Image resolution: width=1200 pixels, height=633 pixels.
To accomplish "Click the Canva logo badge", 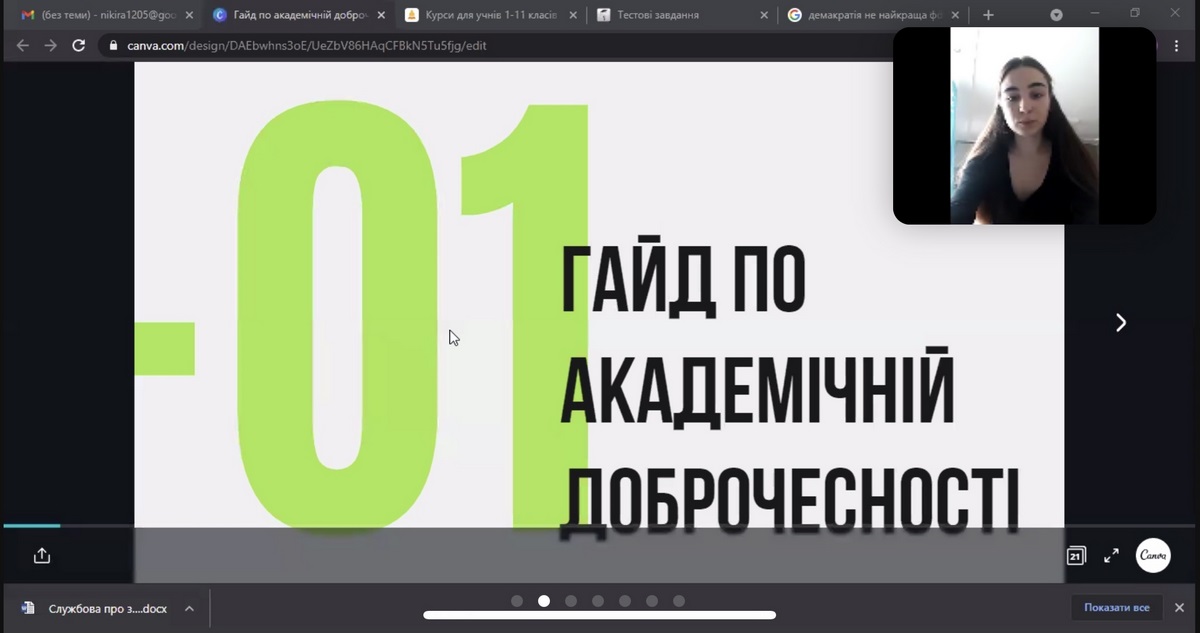I will (x=1153, y=556).
